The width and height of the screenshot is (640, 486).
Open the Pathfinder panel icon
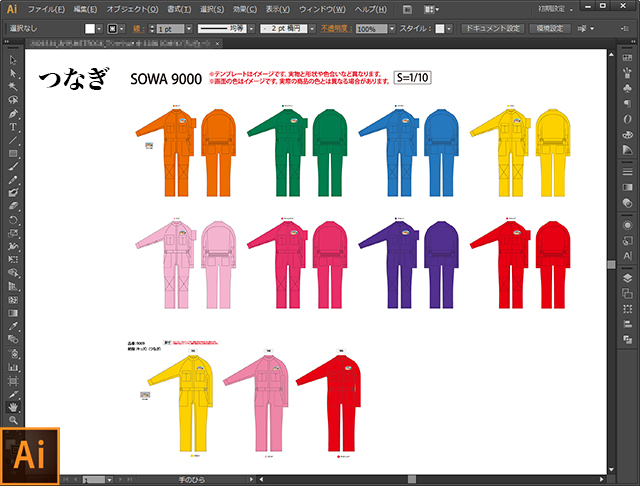(627, 339)
